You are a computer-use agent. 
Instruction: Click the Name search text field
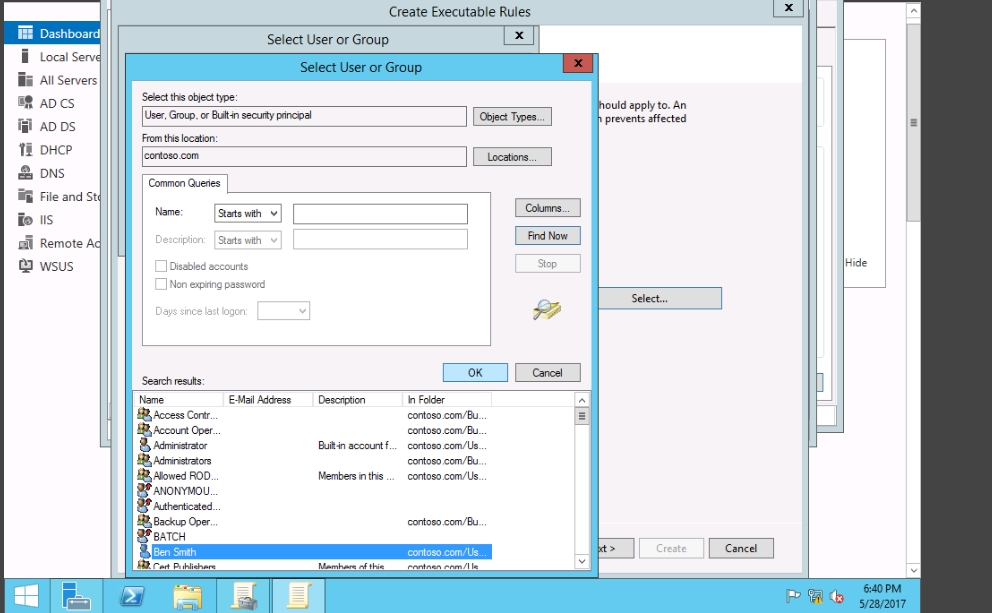click(380, 214)
